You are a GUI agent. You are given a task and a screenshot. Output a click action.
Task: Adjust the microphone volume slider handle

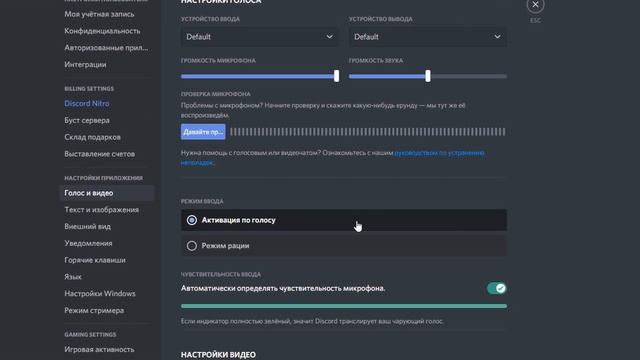click(x=336, y=76)
